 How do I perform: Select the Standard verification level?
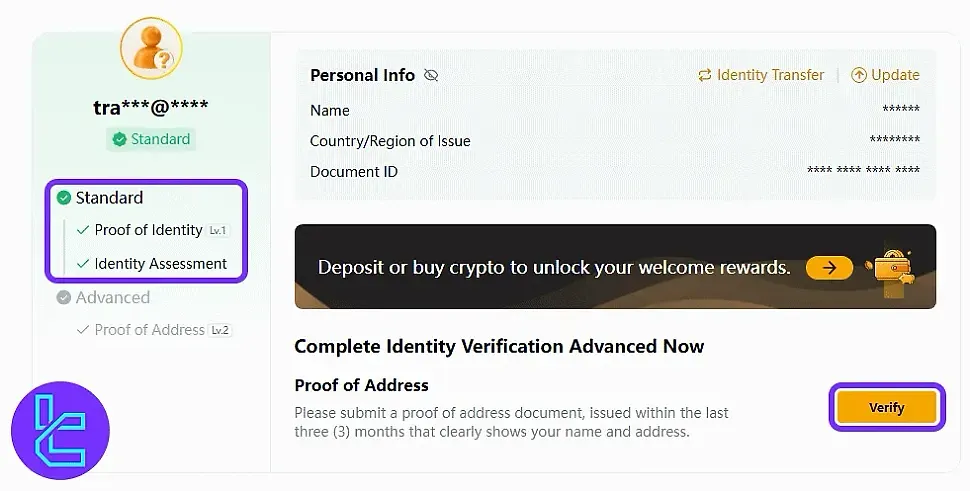point(109,198)
